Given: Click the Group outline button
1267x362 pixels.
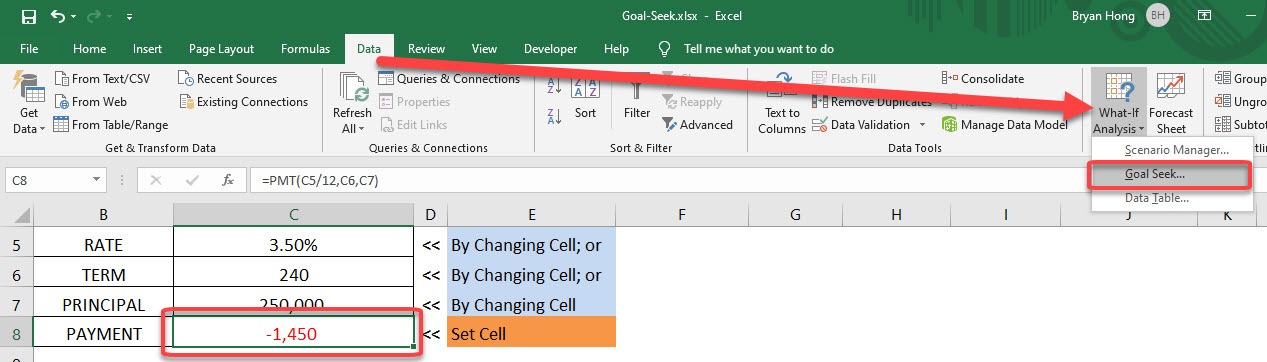Looking at the screenshot, I should [1240, 79].
